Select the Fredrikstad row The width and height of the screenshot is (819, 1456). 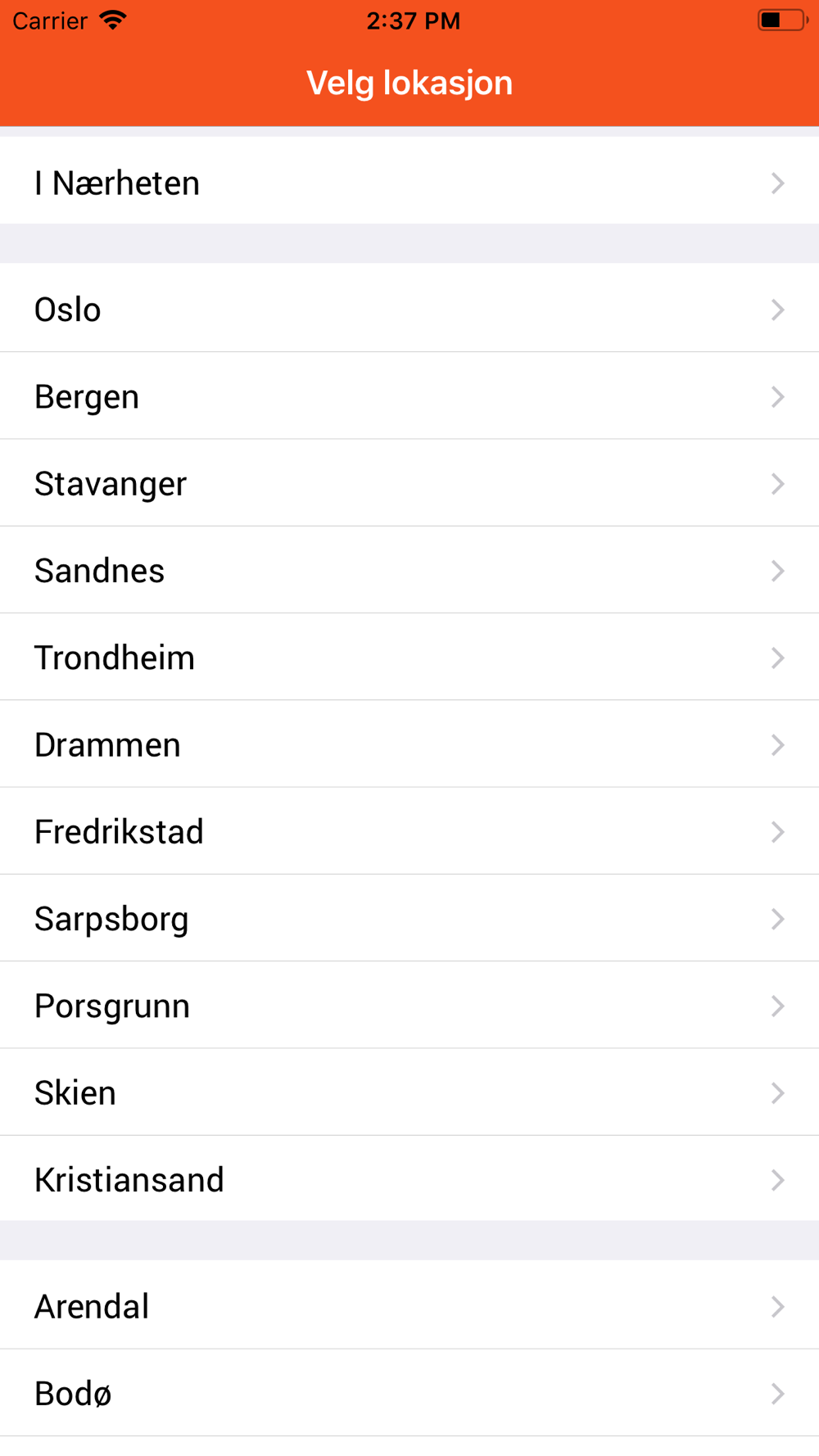pos(120,832)
